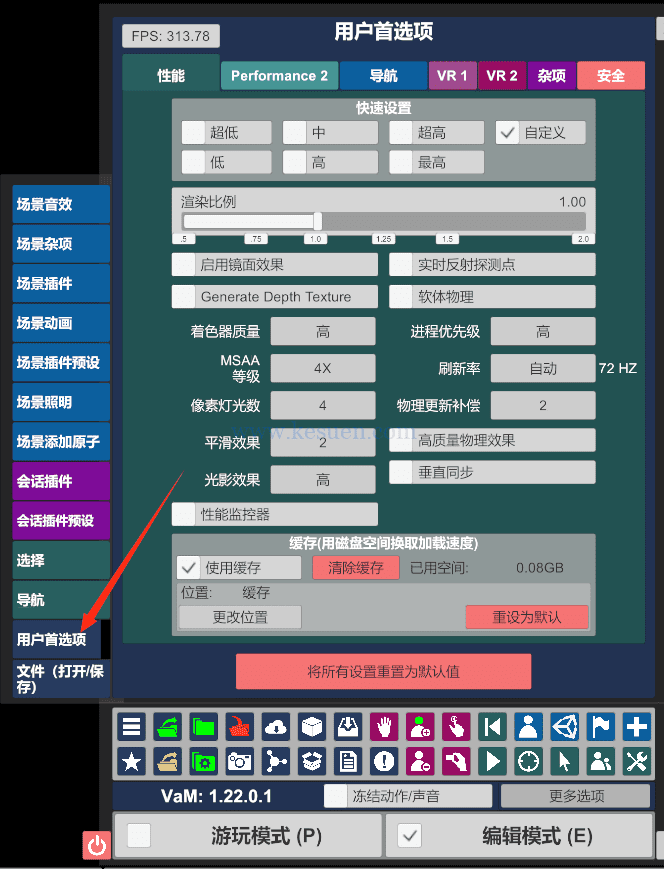
Task: Switch to the 杂项 tab
Action: click(x=552, y=75)
